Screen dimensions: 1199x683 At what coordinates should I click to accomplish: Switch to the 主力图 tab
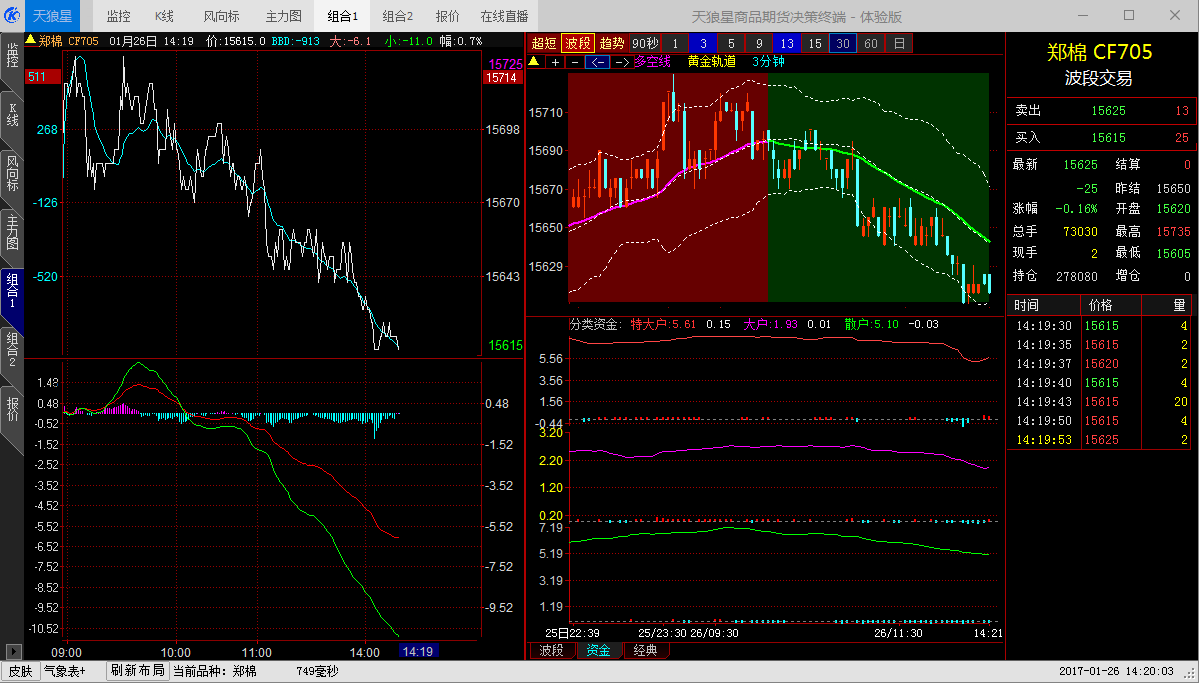[x=284, y=16]
